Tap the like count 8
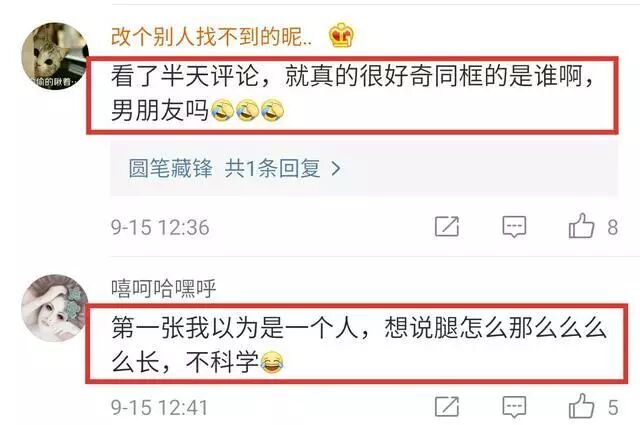This screenshot has height=425, width=640. point(612,227)
